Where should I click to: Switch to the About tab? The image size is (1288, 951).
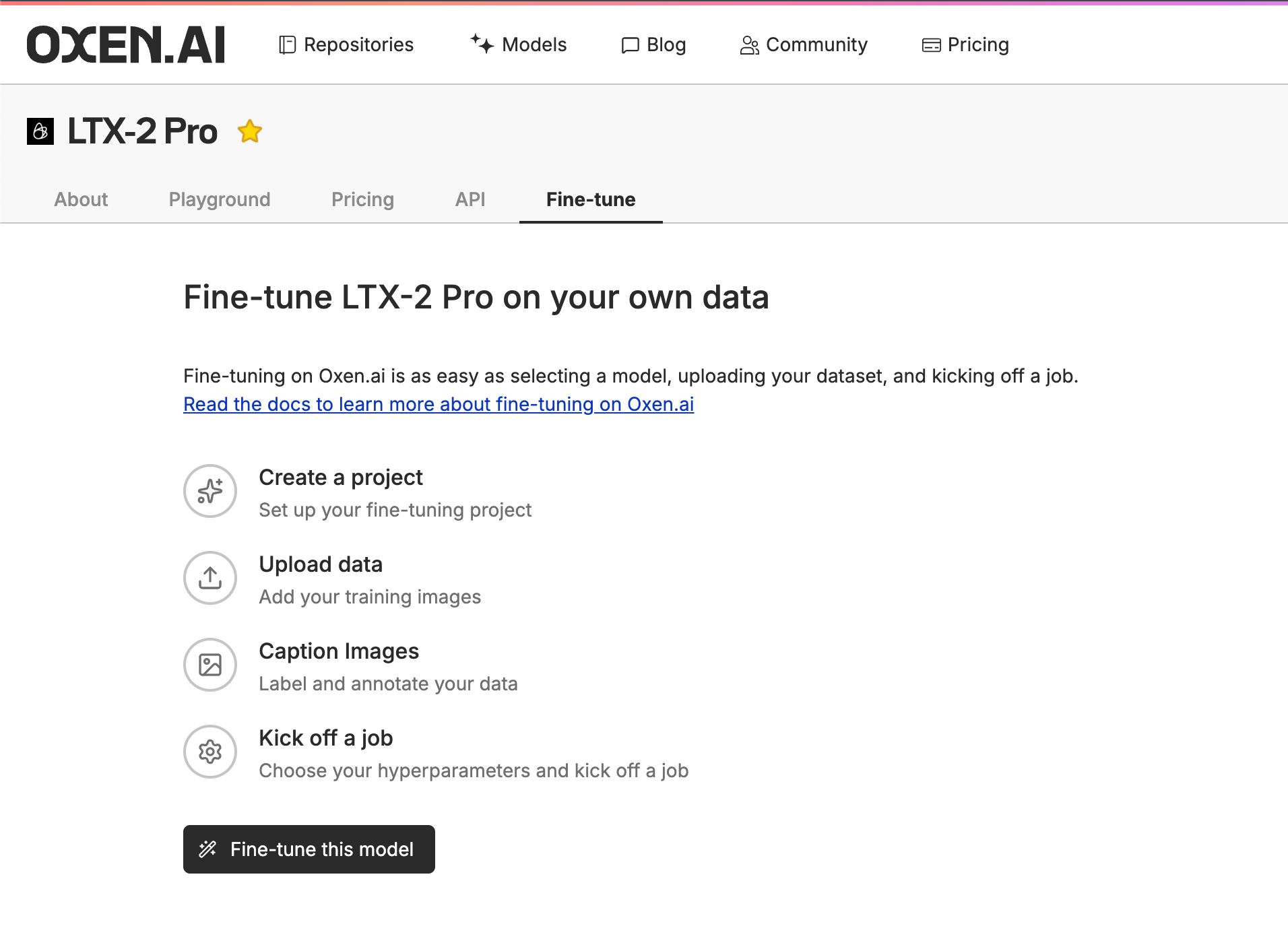pyautogui.click(x=81, y=199)
